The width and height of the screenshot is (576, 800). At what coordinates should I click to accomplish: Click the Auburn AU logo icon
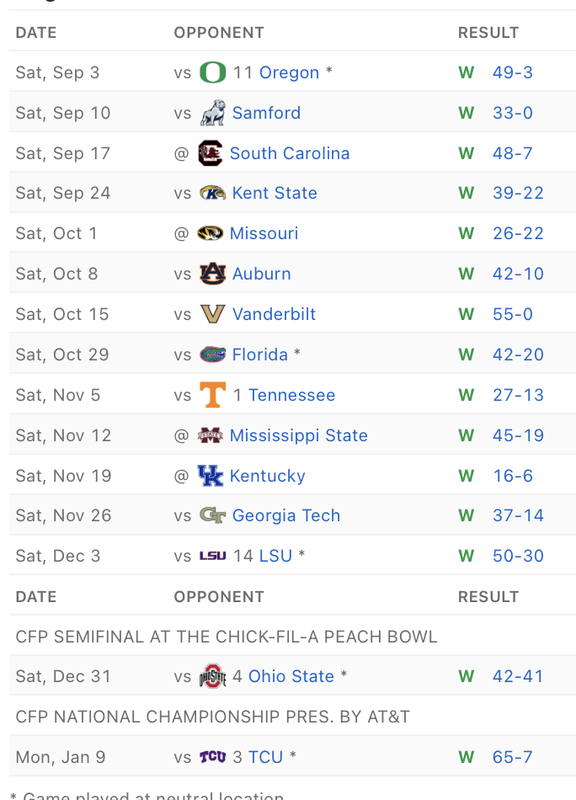212,273
